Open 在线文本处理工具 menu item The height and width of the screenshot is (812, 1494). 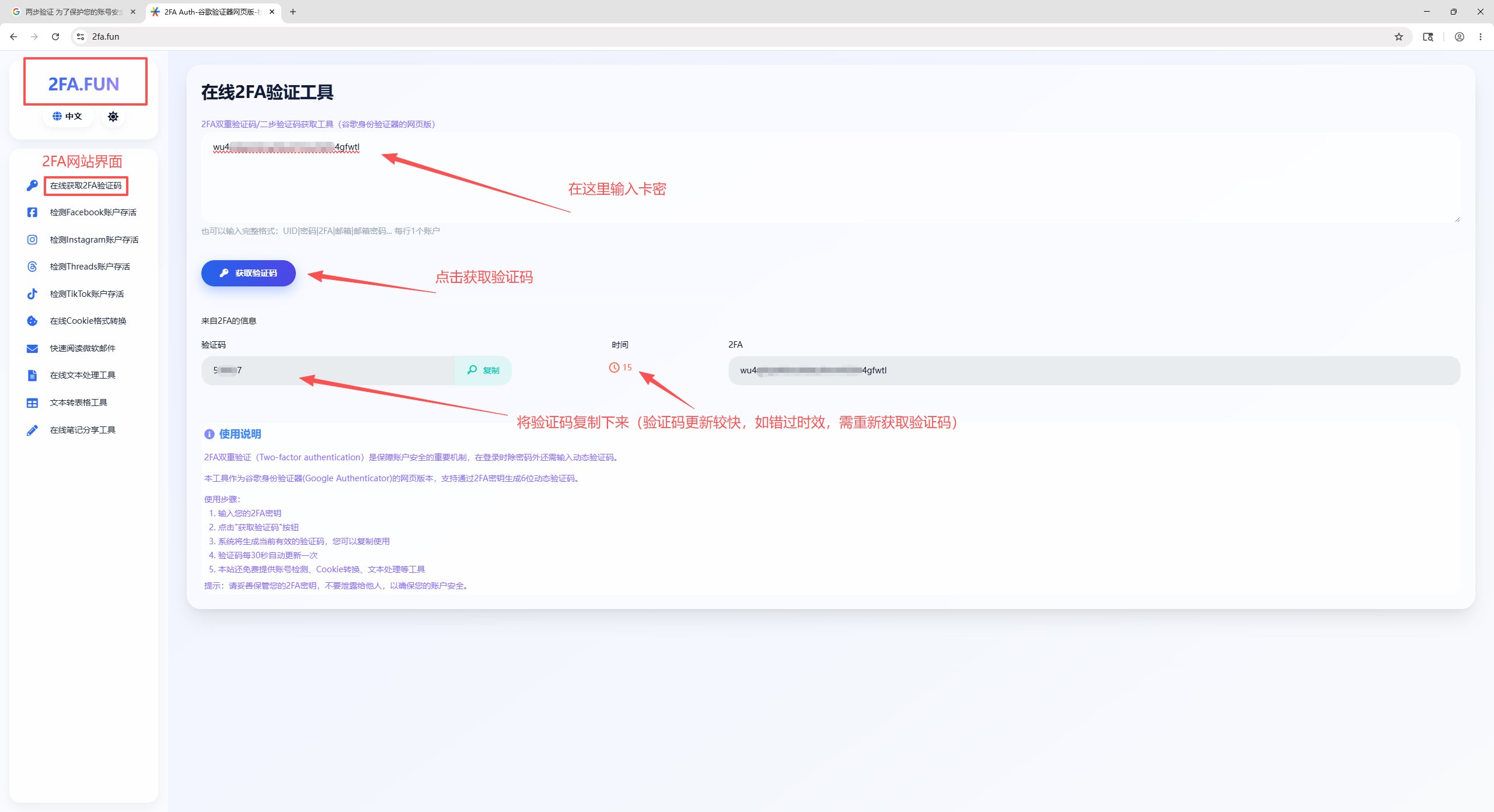[x=83, y=375]
